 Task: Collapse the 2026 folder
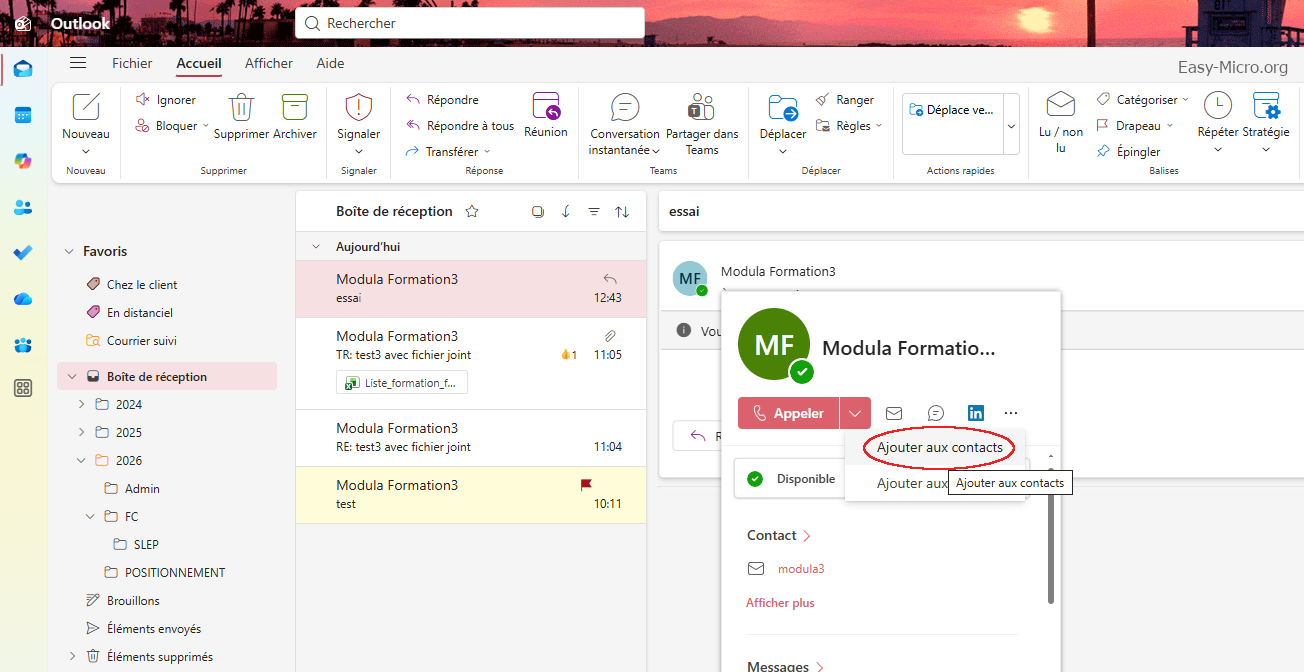click(82, 461)
